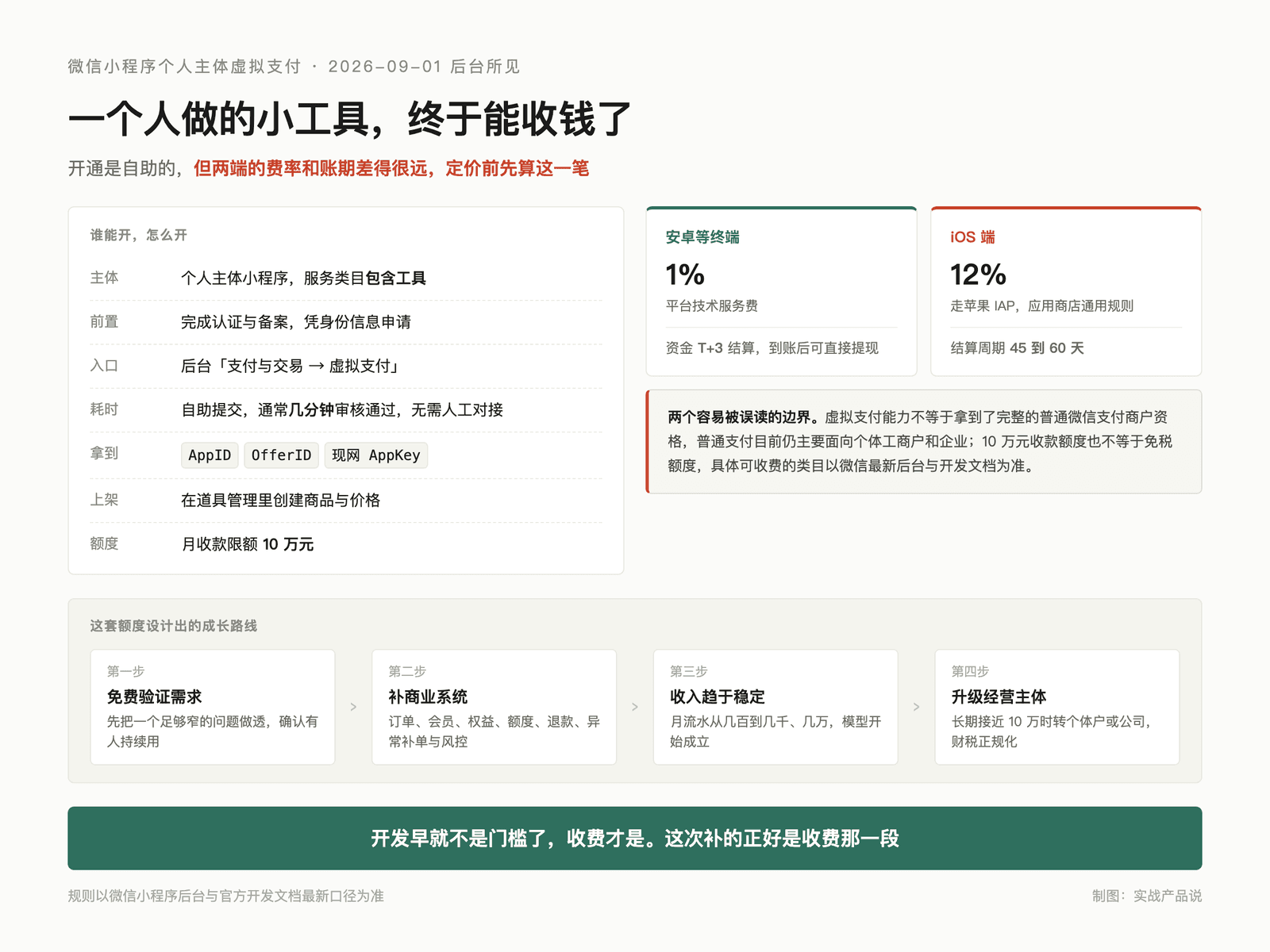Click the text 后台「支付与交易 → 虚拟支付」

(x=290, y=366)
